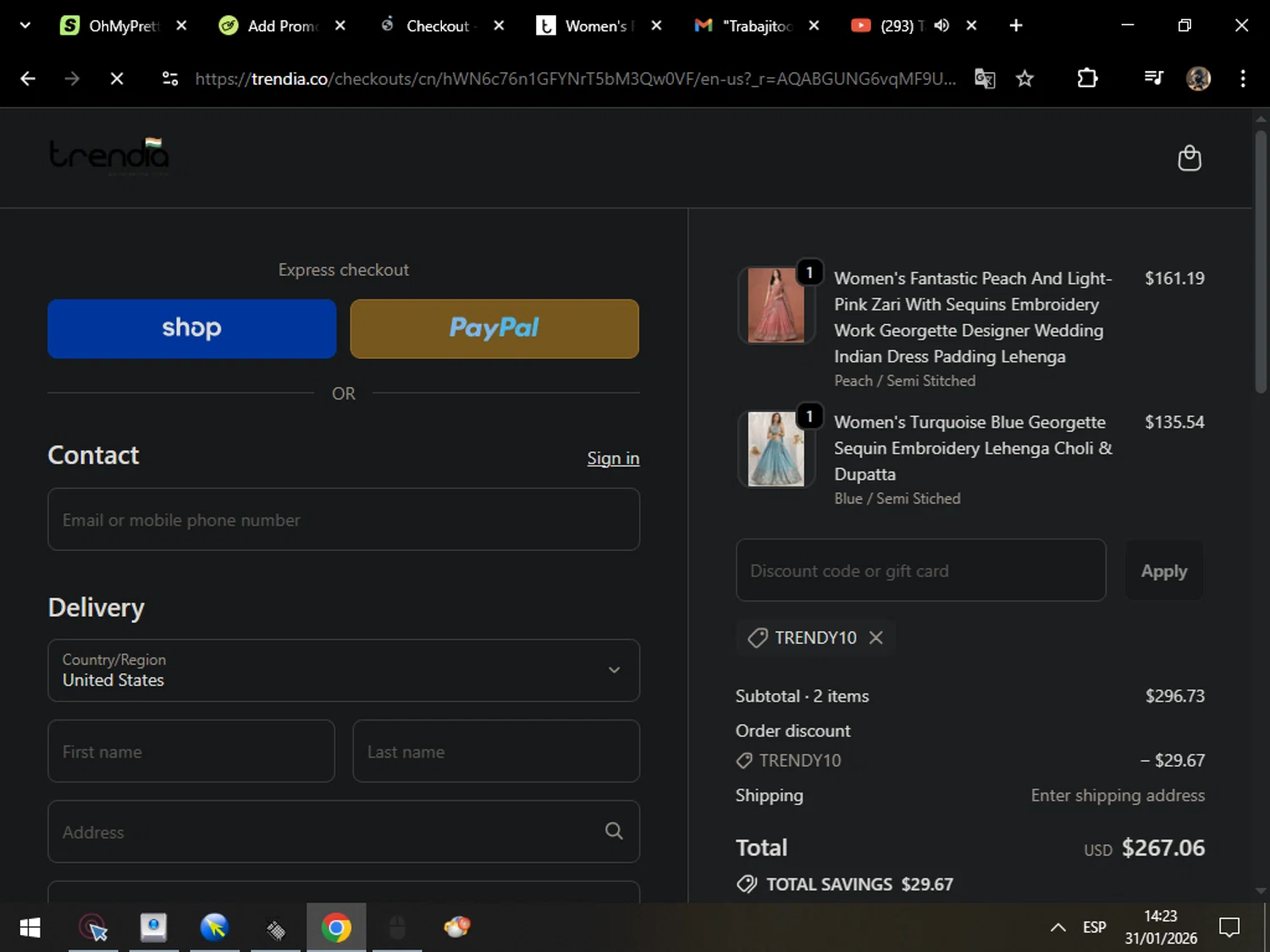Click Email or mobile phone number field
This screenshot has height=952, width=1270.
pos(344,520)
